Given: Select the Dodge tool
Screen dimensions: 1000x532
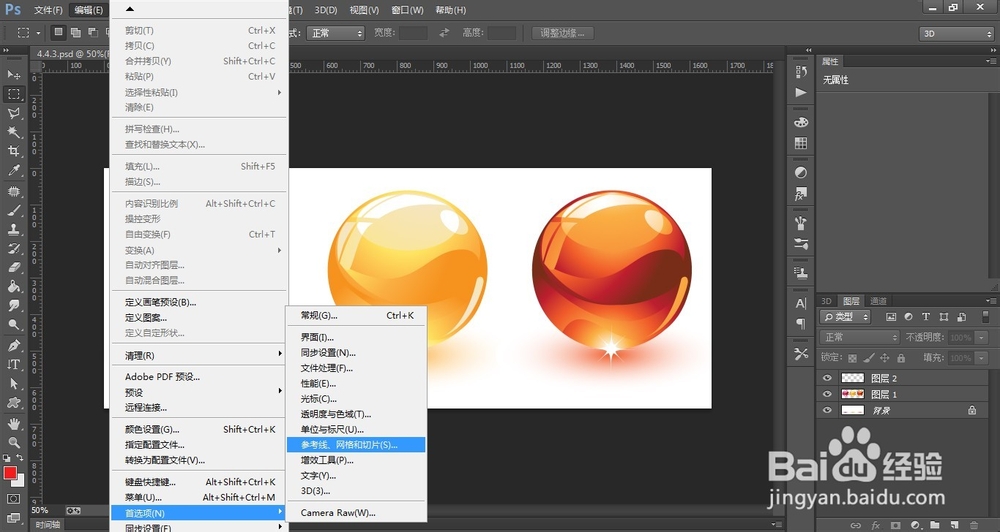Looking at the screenshot, I should point(13,325).
